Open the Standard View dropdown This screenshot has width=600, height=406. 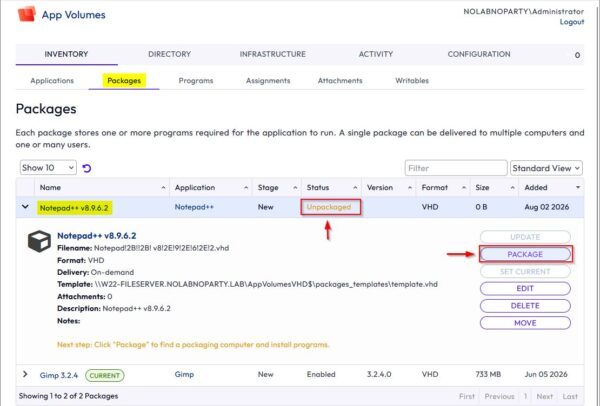coord(546,168)
